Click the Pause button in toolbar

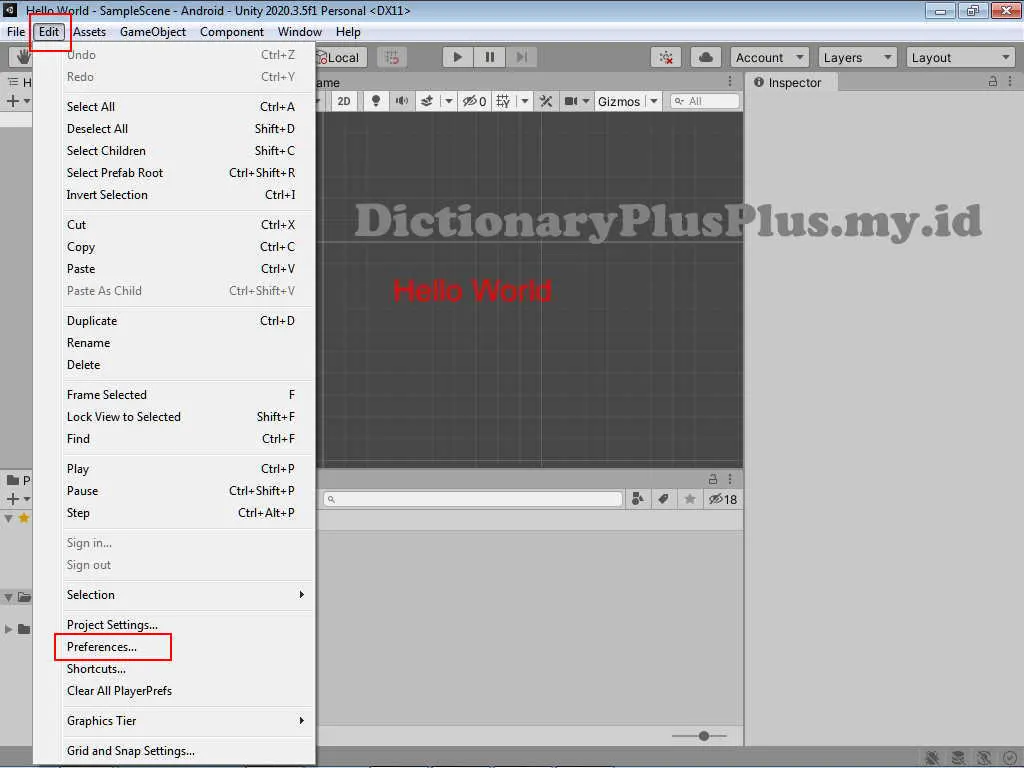490,57
